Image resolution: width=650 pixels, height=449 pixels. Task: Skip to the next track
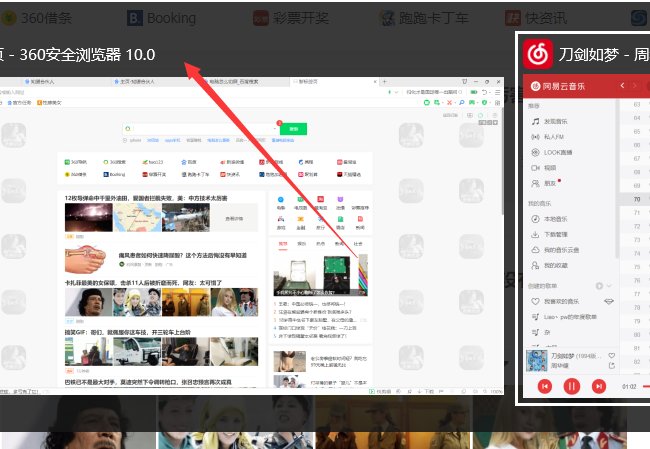pos(599,386)
